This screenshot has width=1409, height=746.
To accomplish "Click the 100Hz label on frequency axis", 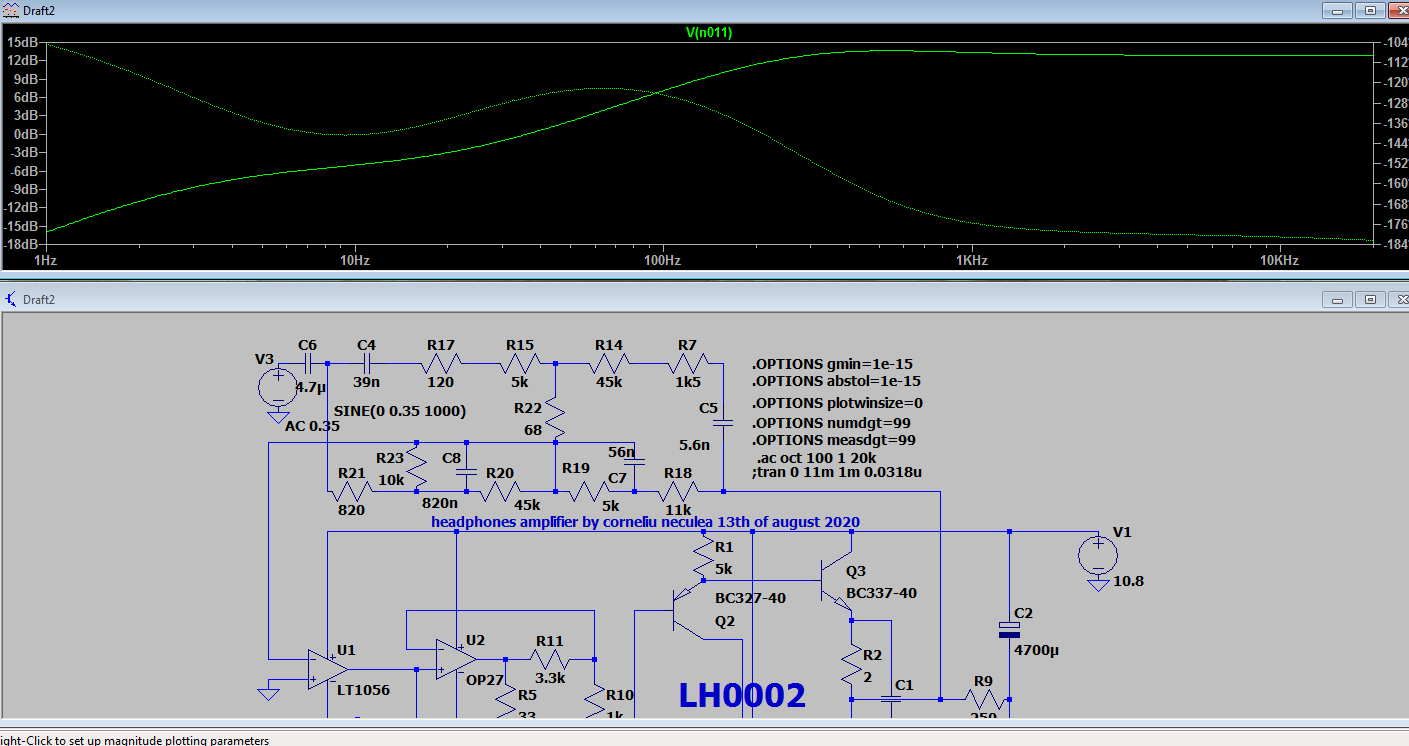I will point(663,260).
